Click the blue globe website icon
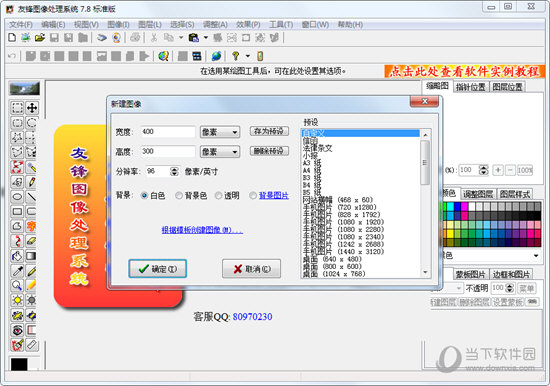The width and height of the screenshot is (550, 386). coord(216,56)
